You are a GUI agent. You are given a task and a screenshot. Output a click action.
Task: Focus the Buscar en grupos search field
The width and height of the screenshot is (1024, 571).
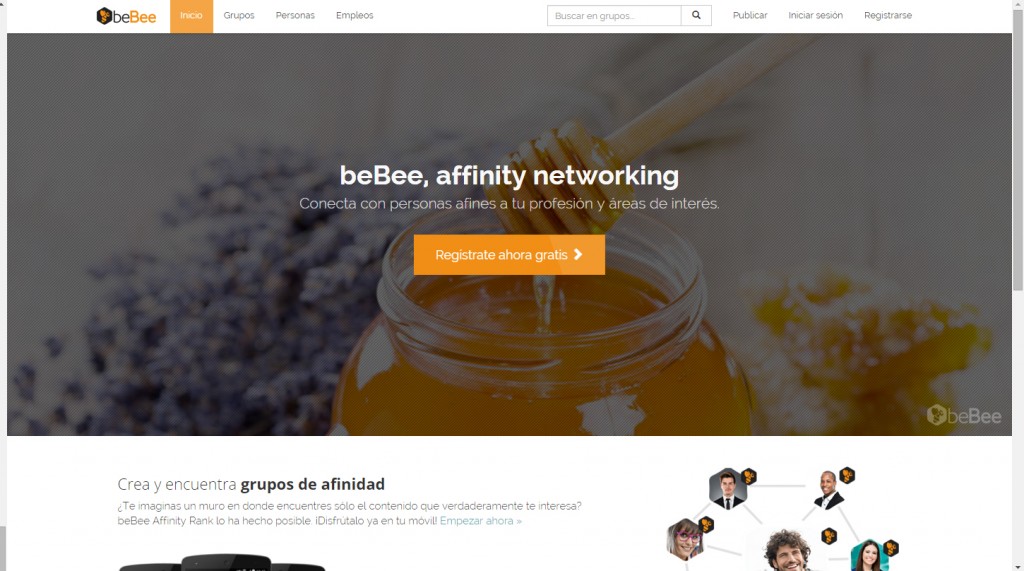click(614, 16)
